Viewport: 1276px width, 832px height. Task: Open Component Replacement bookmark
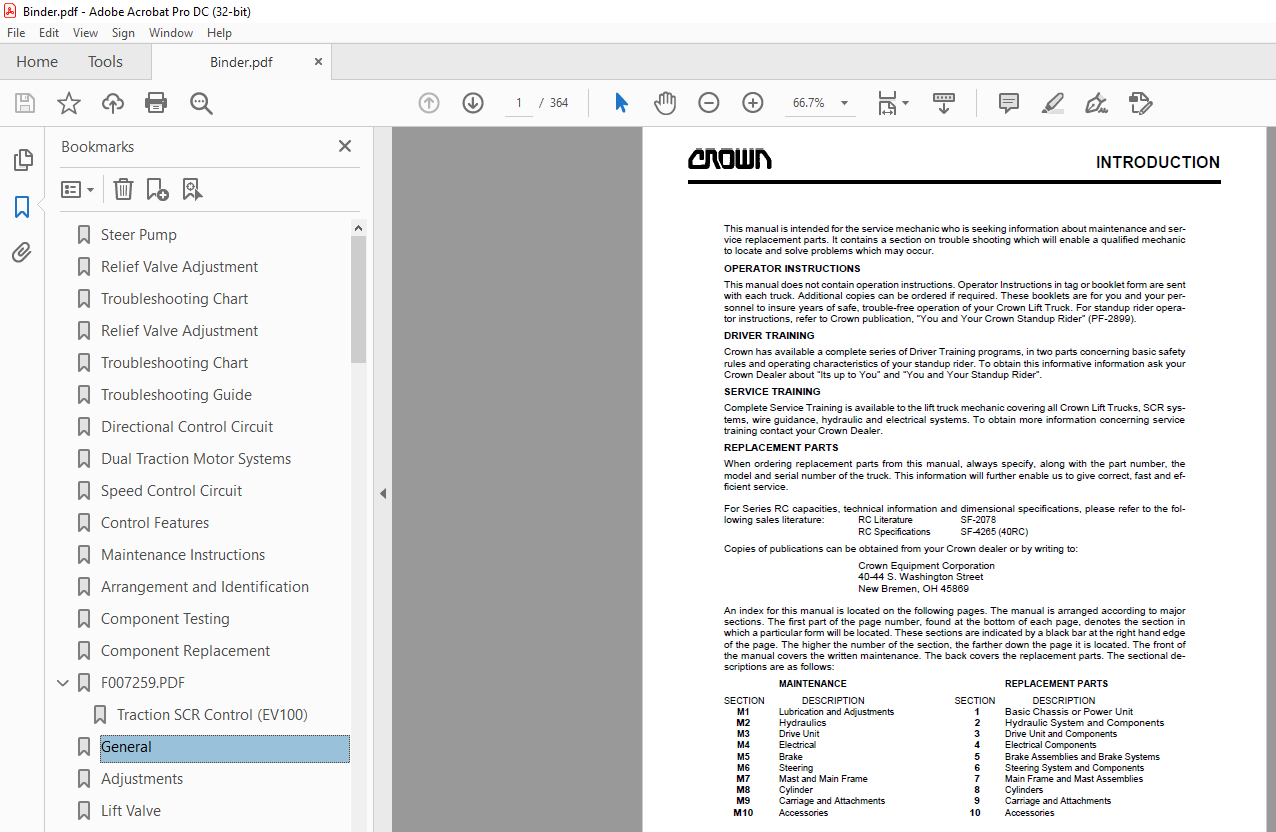[185, 651]
